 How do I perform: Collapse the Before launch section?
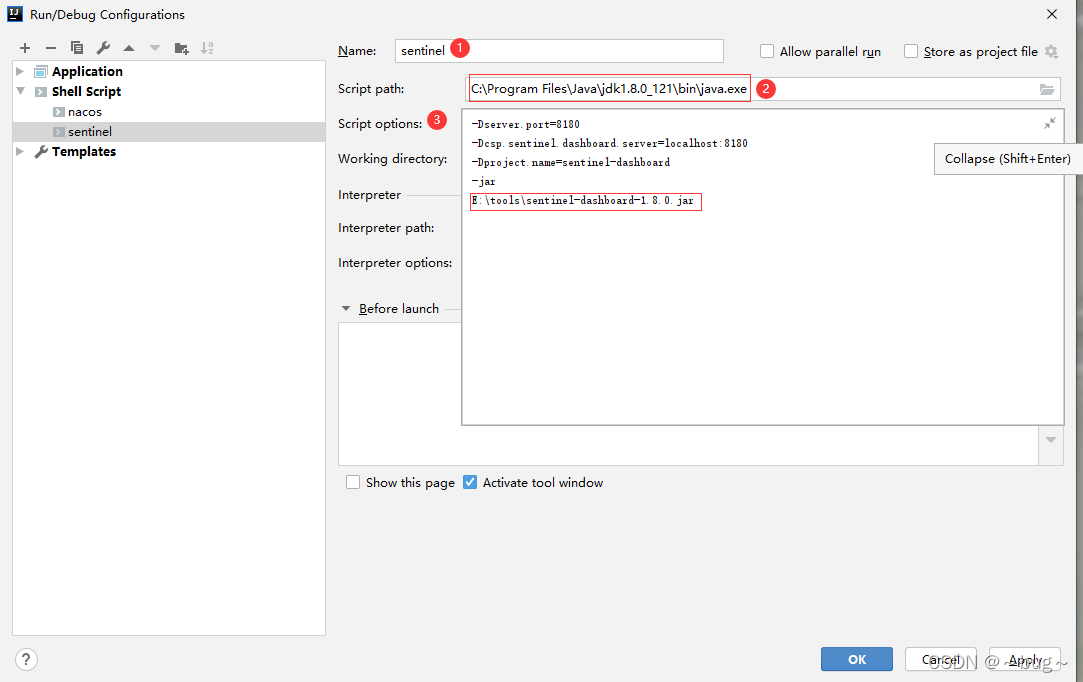[345, 308]
